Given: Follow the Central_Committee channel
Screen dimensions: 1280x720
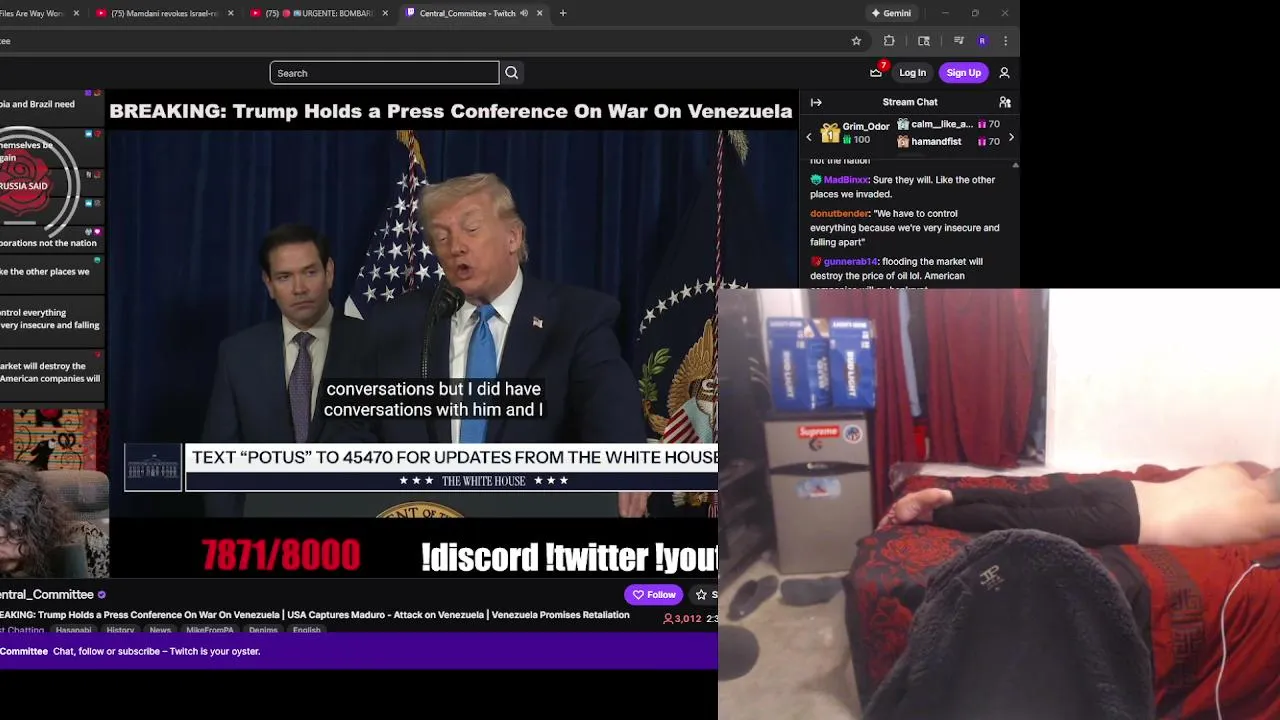Looking at the screenshot, I should [654, 595].
